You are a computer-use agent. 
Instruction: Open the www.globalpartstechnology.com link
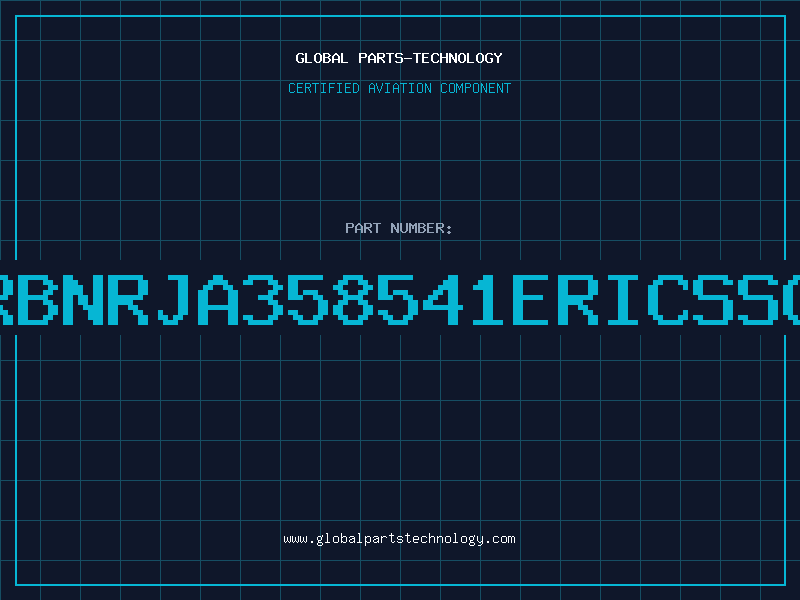pyautogui.click(x=399, y=539)
